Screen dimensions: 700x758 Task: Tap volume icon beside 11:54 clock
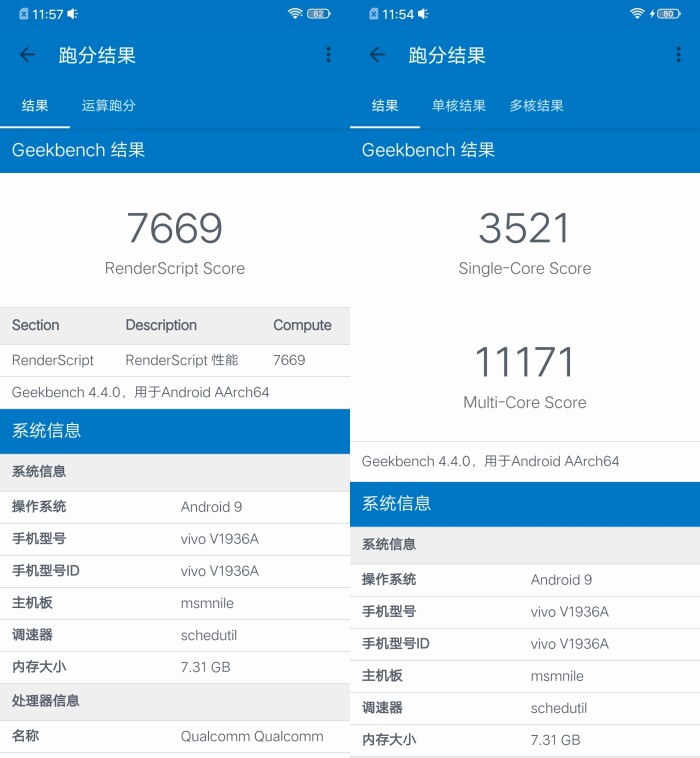pyautogui.click(x=423, y=14)
